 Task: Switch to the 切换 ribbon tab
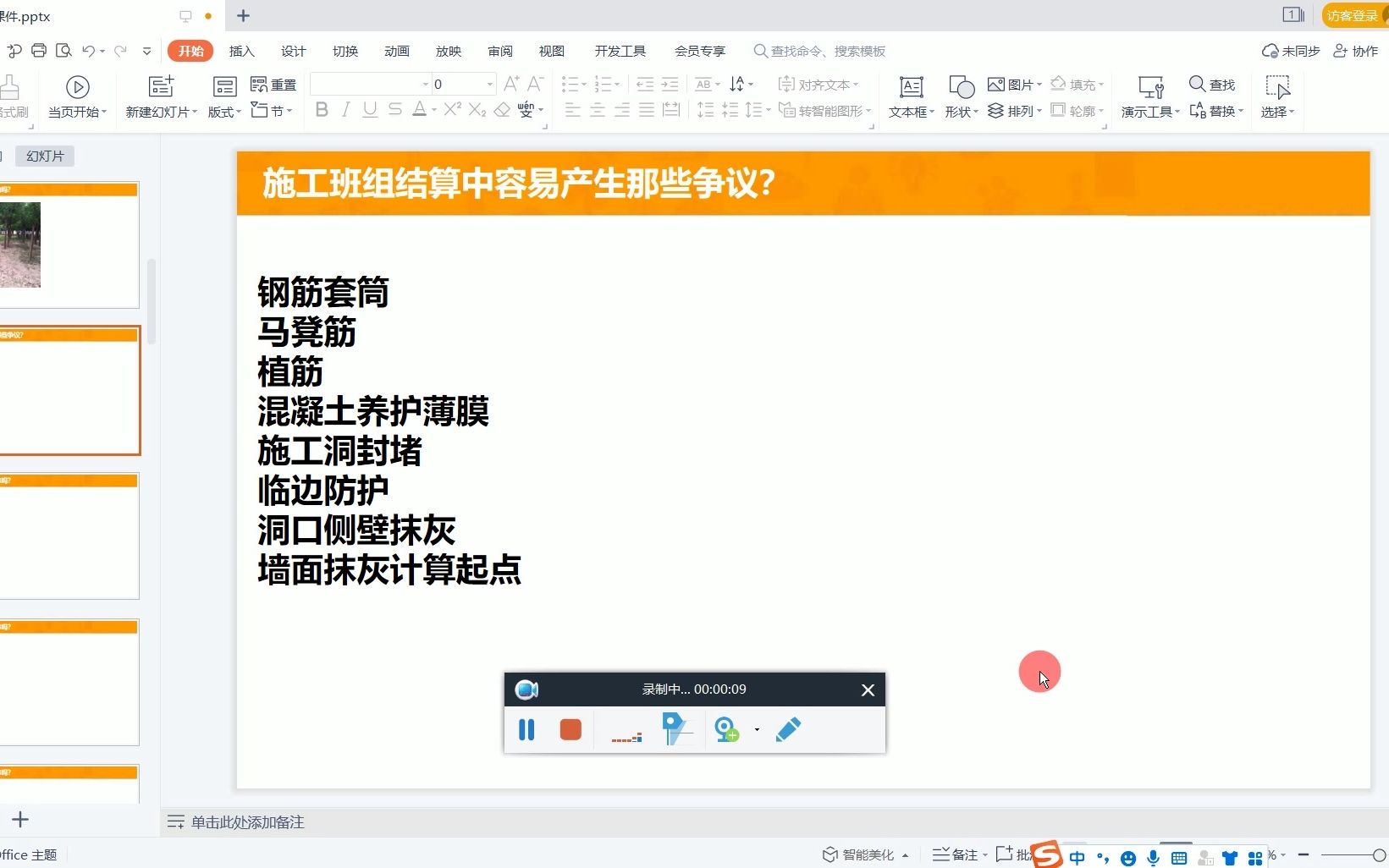[344, 51]
